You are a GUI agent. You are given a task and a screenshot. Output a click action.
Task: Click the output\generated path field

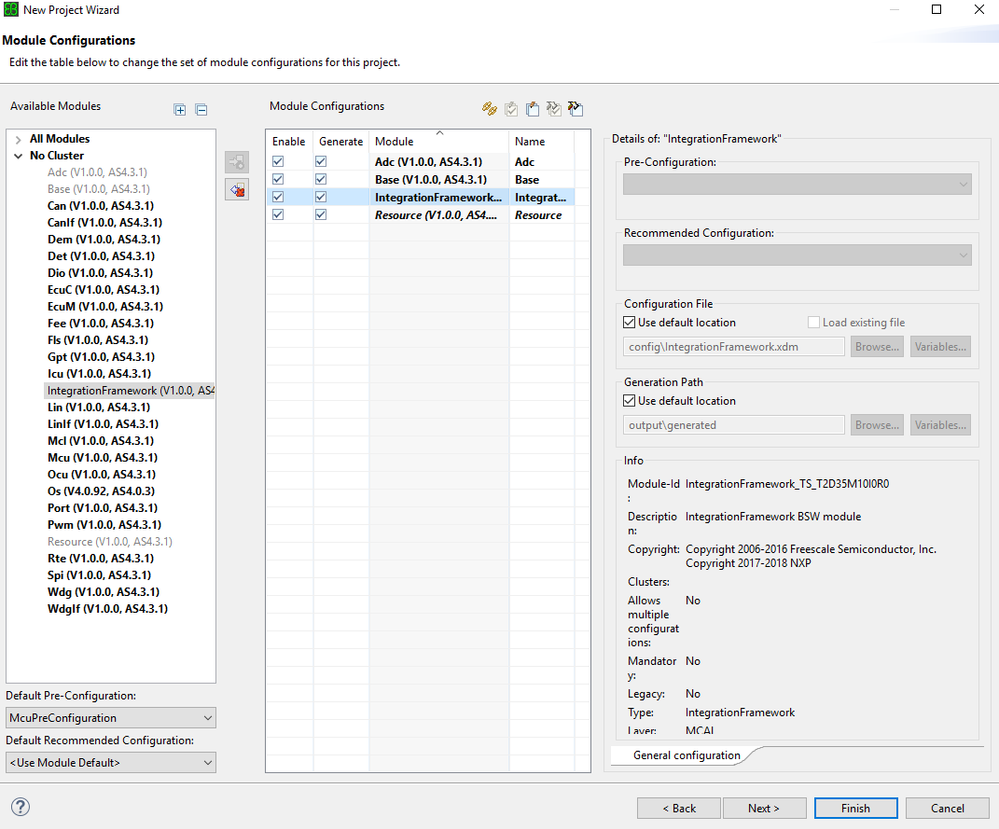coord(734,425)
